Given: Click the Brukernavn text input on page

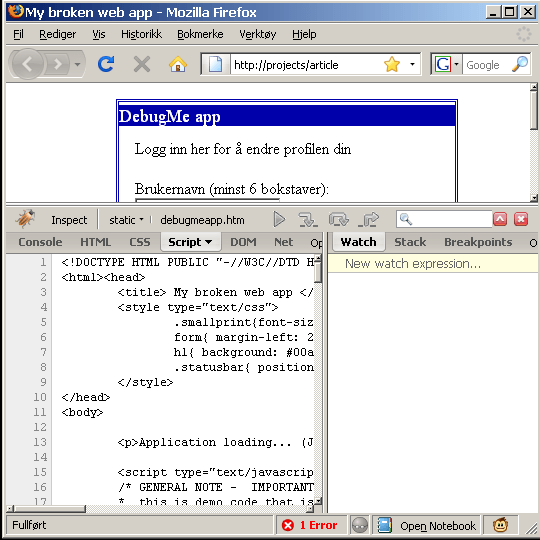Looking at the screenshot, I should (207, 200).
